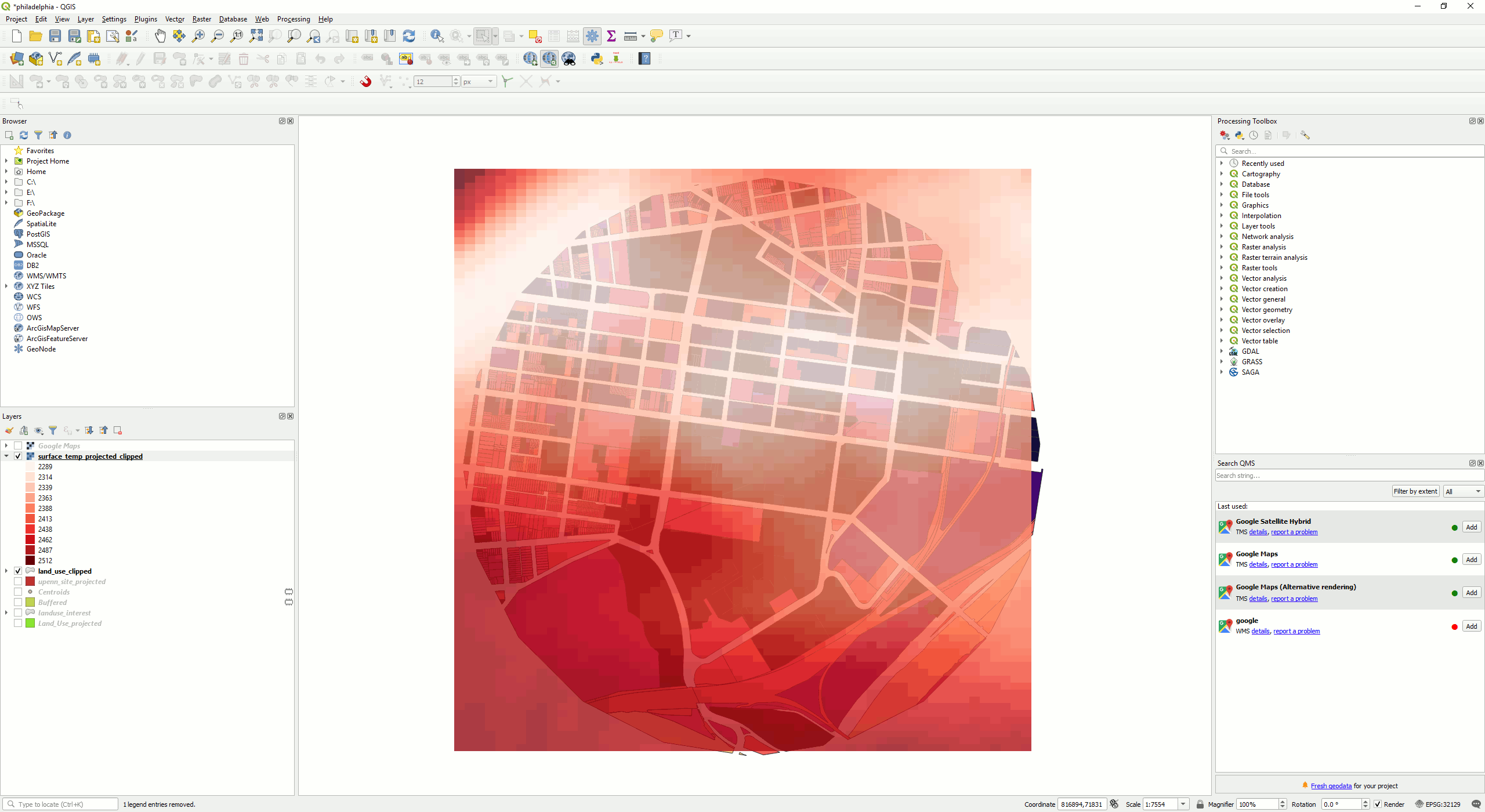Open Layer Styling panel brush icon
The width and height of the screenshot is (1485, 812).
(x=9, y=430)
